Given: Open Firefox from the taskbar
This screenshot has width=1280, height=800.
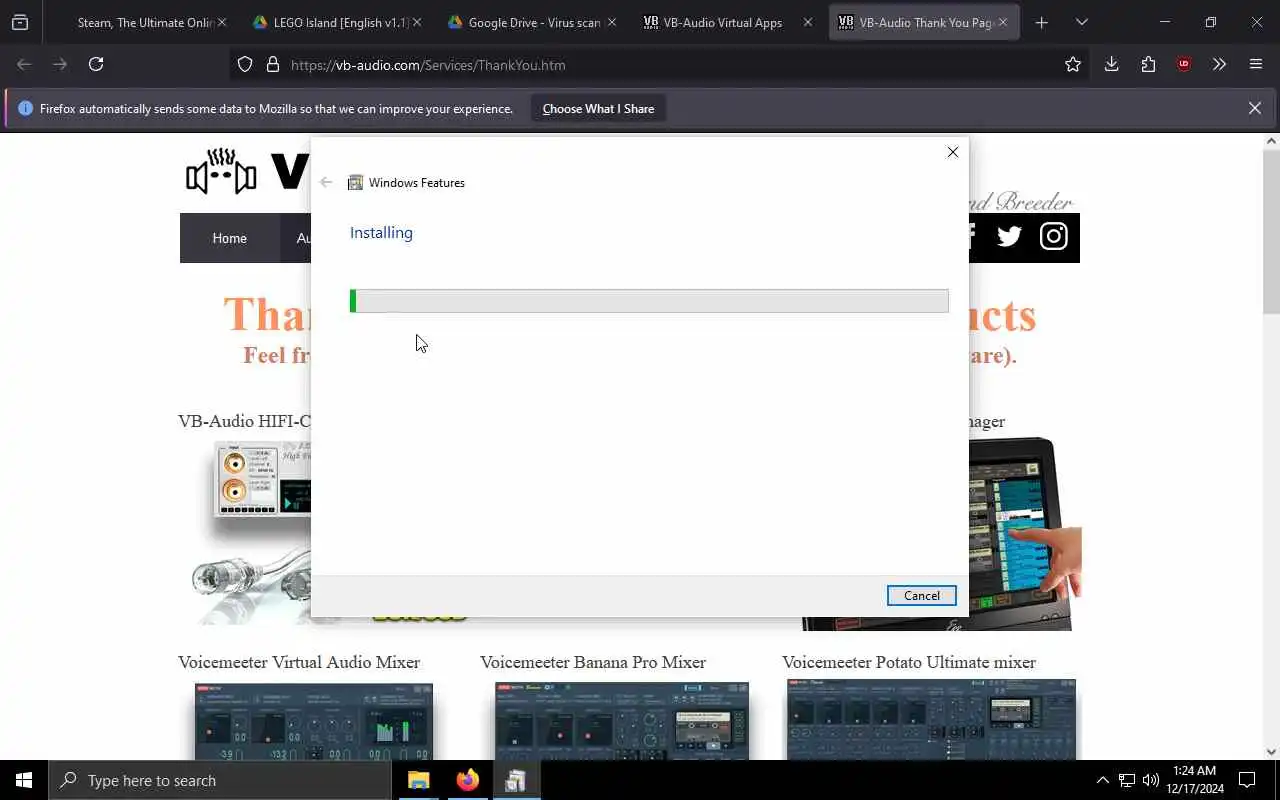Looking at the screenshot, I should tap(467, 780).
